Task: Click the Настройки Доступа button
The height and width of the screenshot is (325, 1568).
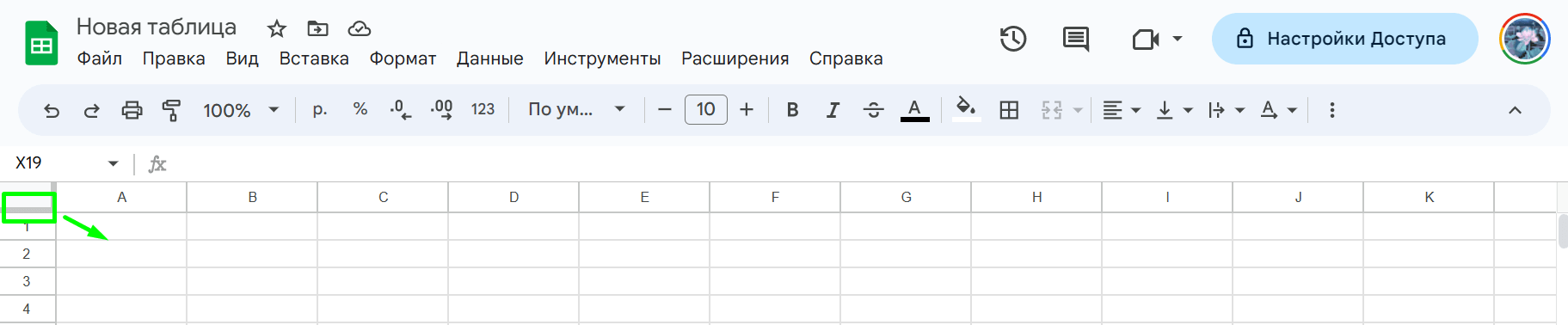Action: [1344, 39]
